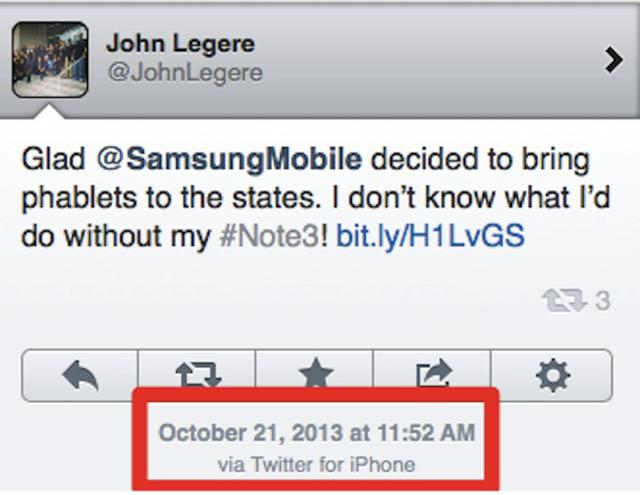Image resolution: width=640 pixels, height=495 pixels.
Task: Click the phrase "I don't know what I'd"
Action: coord(499,198)
